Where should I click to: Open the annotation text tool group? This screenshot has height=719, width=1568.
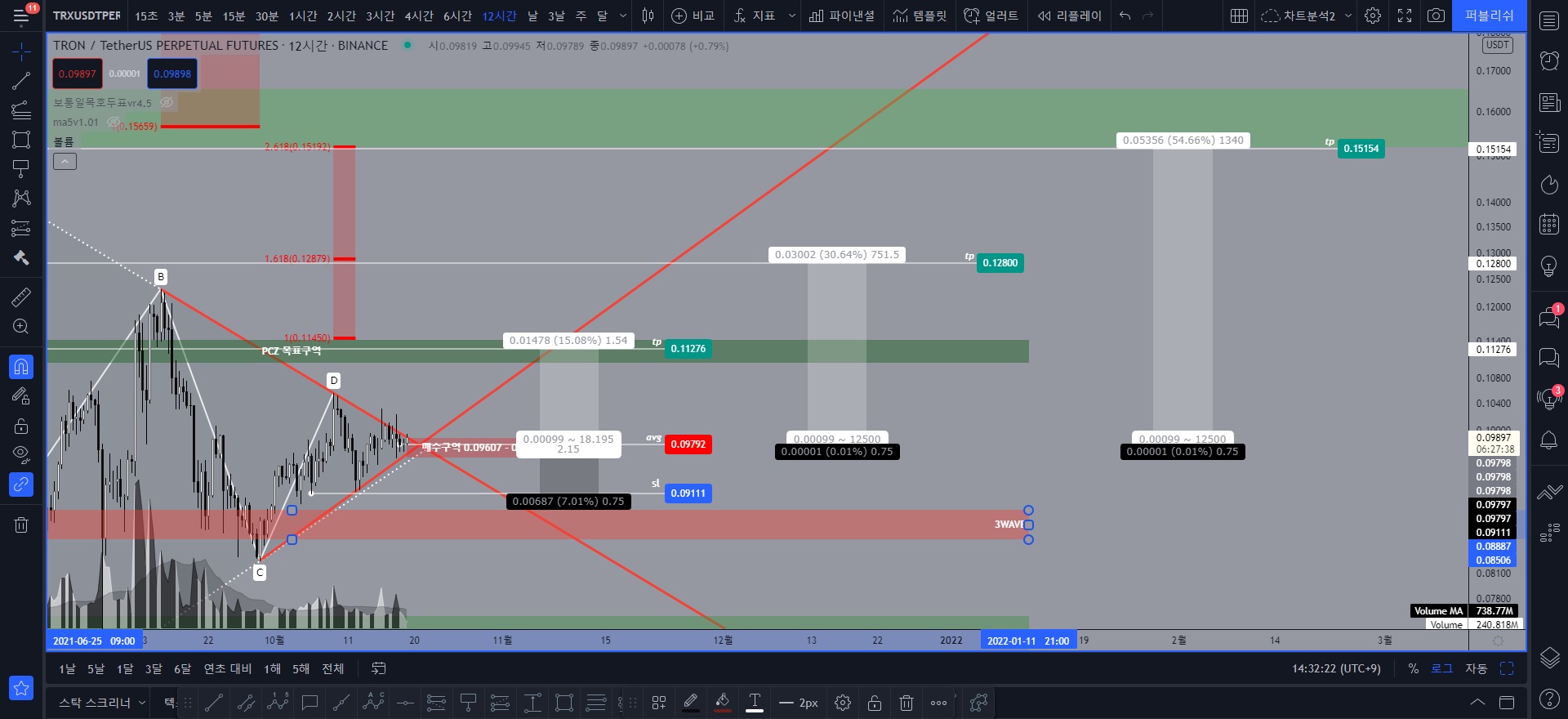21,169
